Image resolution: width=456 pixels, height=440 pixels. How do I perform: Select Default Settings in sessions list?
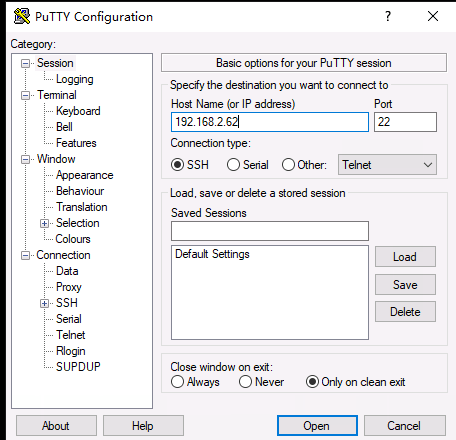212,254
